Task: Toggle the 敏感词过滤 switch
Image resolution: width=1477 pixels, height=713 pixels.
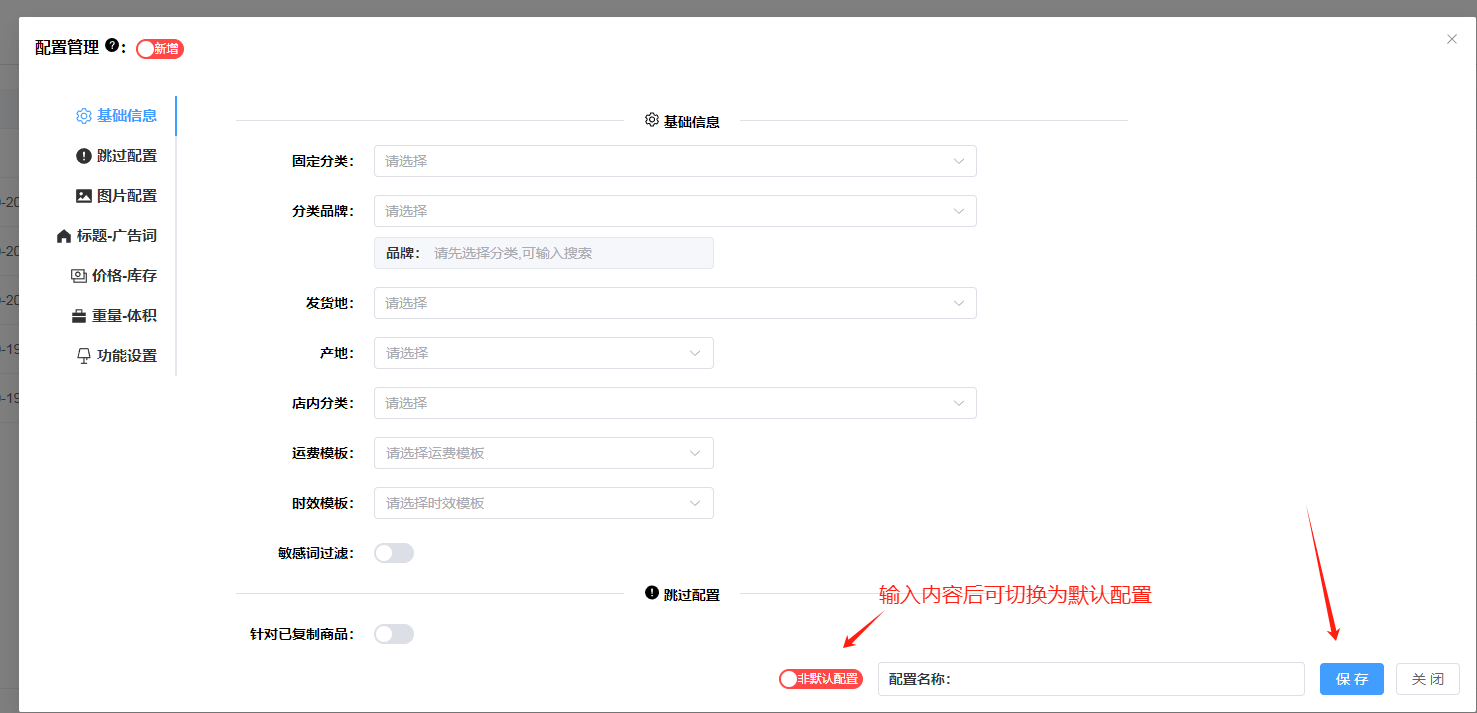Action: coord(393,553)
